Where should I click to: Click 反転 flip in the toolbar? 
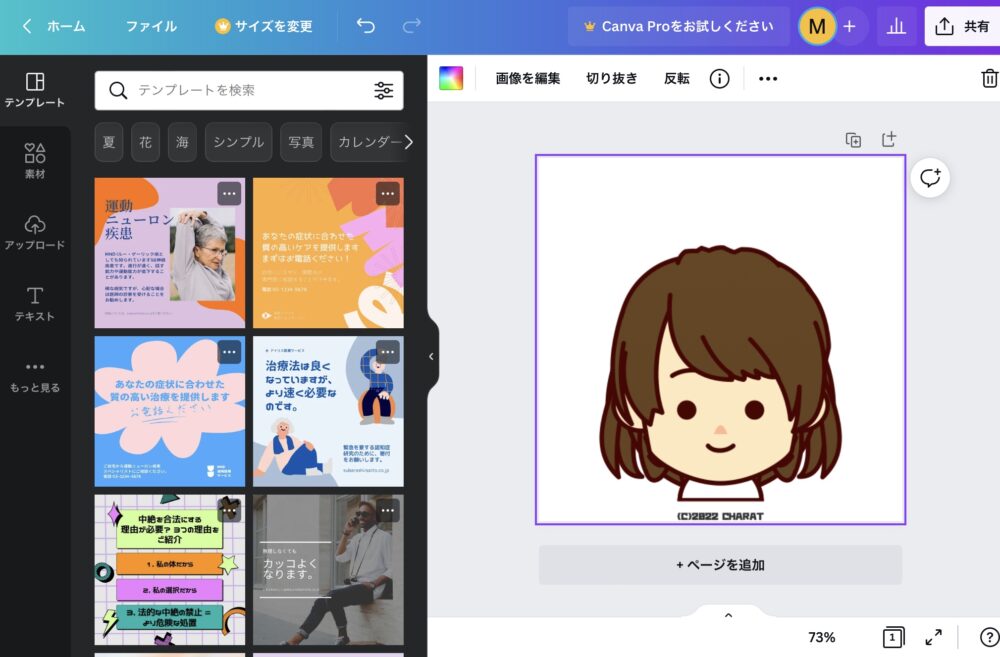click(677, 78)
